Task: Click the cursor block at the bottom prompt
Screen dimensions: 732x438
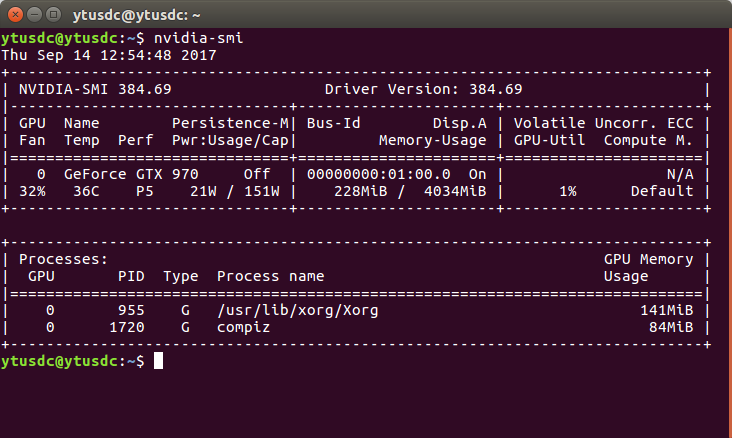Action: tap(158, 361)
